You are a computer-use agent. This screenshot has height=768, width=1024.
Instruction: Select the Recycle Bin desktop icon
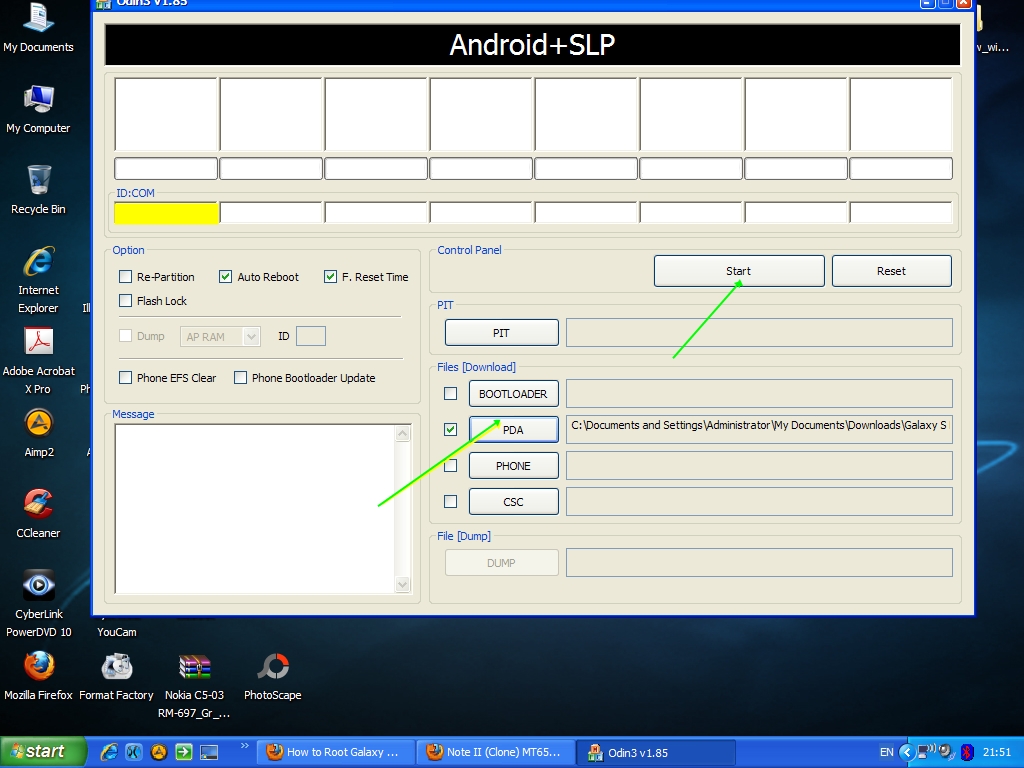click(38, 190)
